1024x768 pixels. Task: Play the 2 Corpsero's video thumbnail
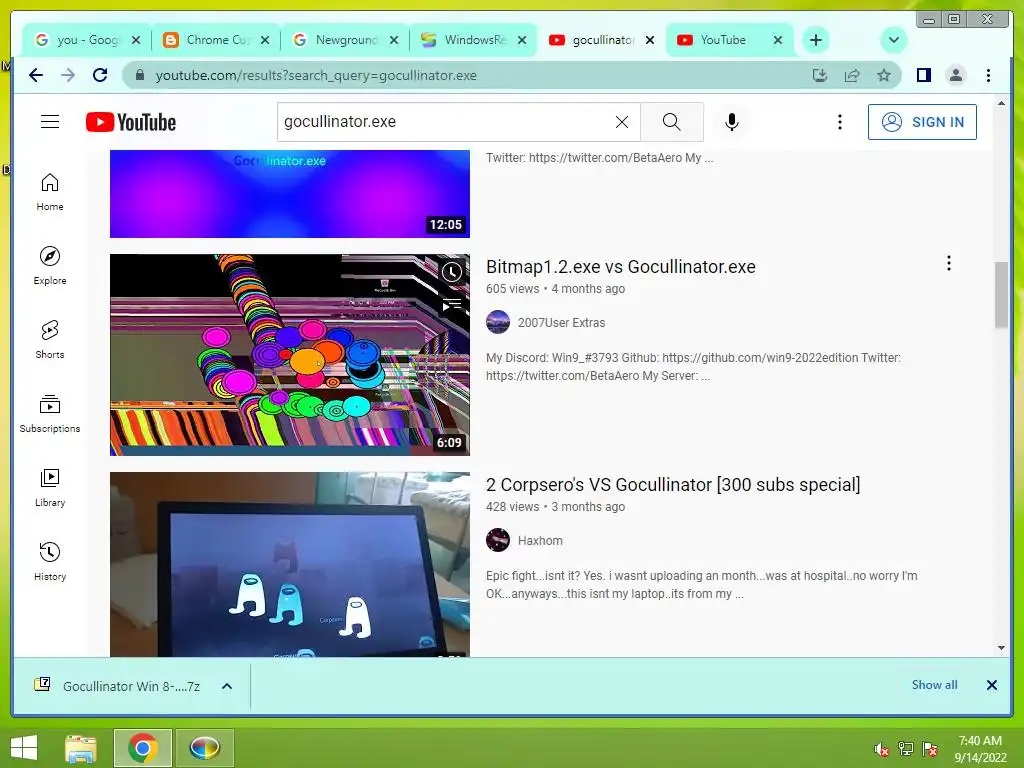click(x=289, y=564)
